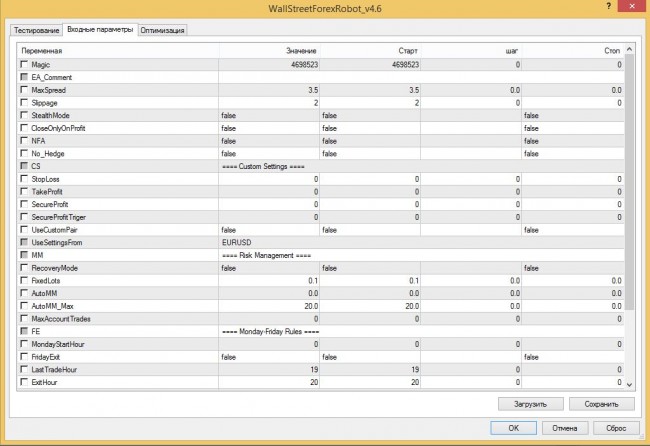Click the Старт column header
The image size is (650, 446).
coord(370,51)
